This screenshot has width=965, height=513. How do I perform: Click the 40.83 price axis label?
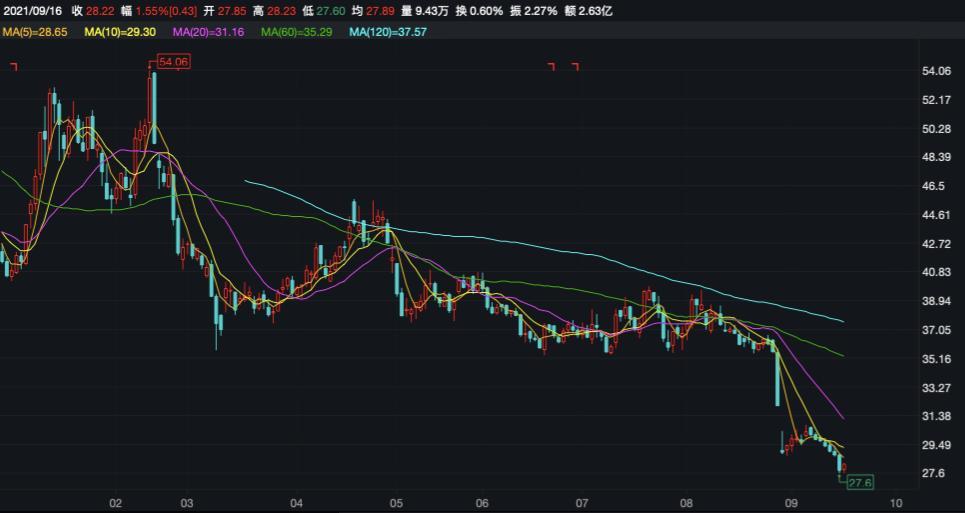tap(935, 272)
